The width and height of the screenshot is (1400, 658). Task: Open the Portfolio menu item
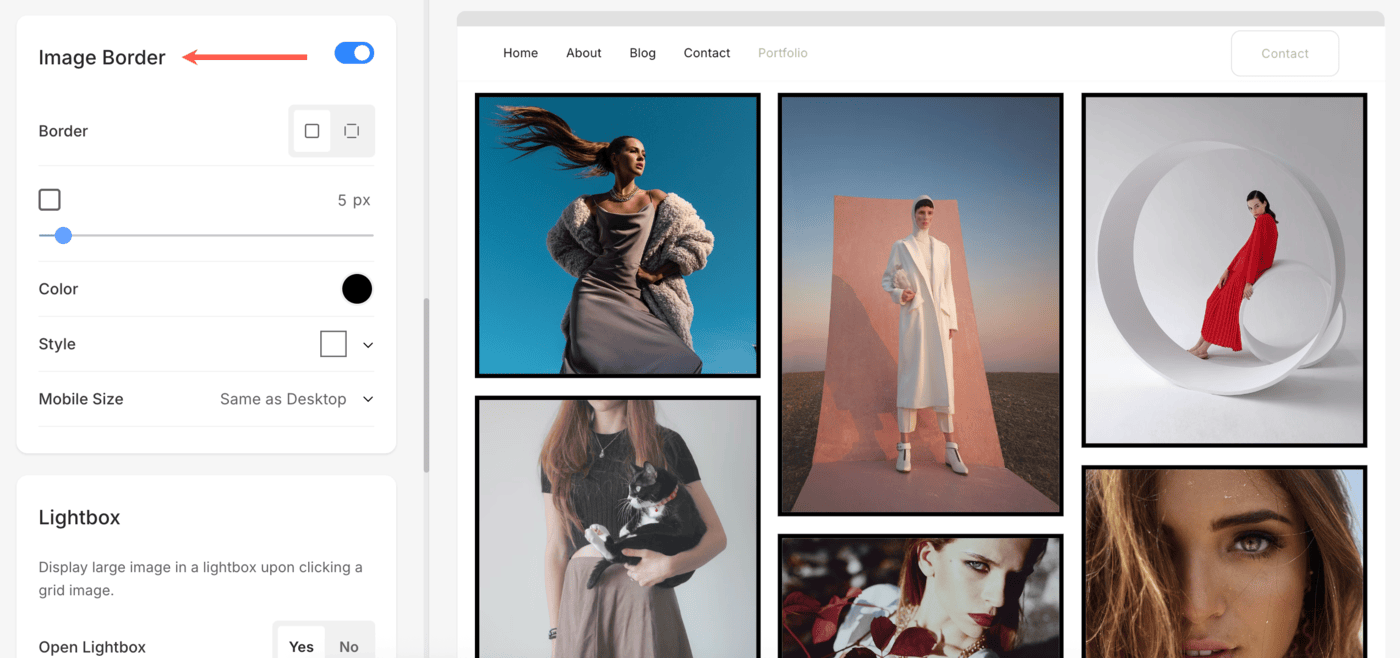pos(783,53)
